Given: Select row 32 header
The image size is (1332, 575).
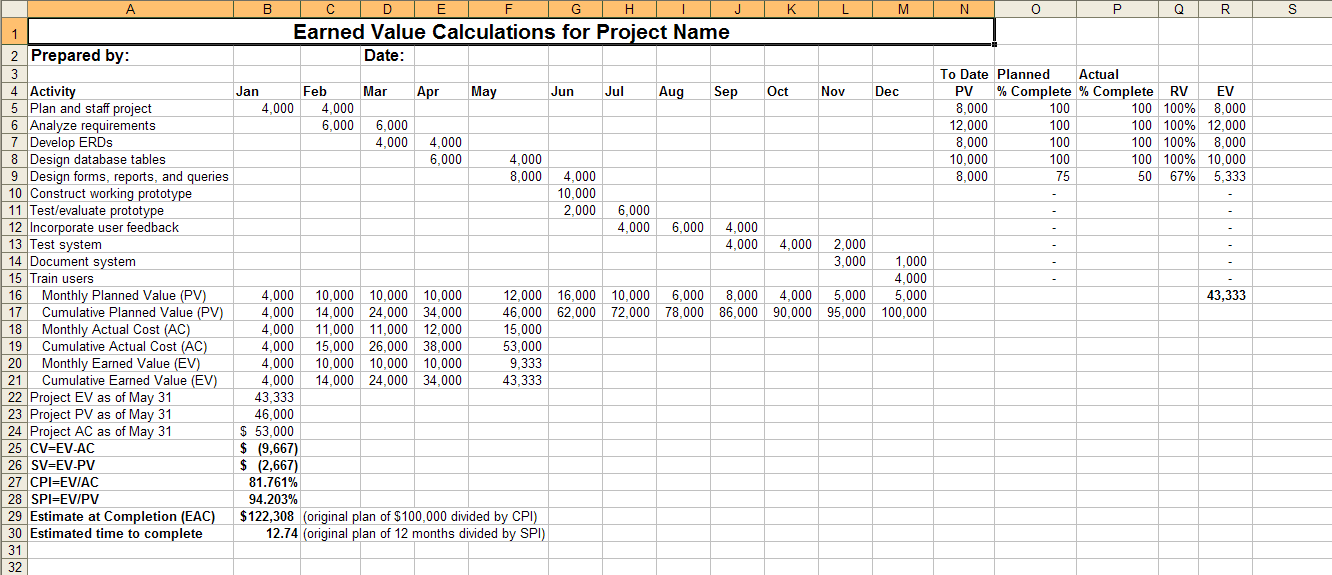Looking at the screenshot, I should coord(14,567).
